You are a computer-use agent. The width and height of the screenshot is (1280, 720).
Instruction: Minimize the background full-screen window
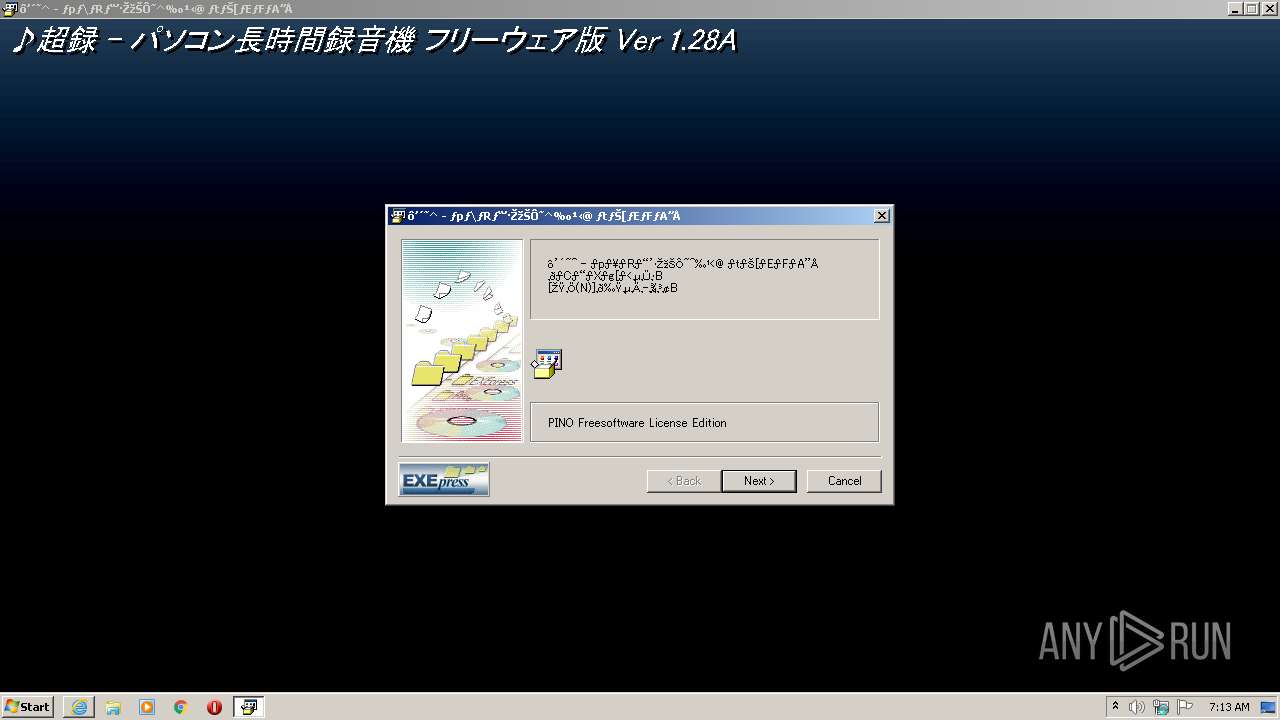1235,8
